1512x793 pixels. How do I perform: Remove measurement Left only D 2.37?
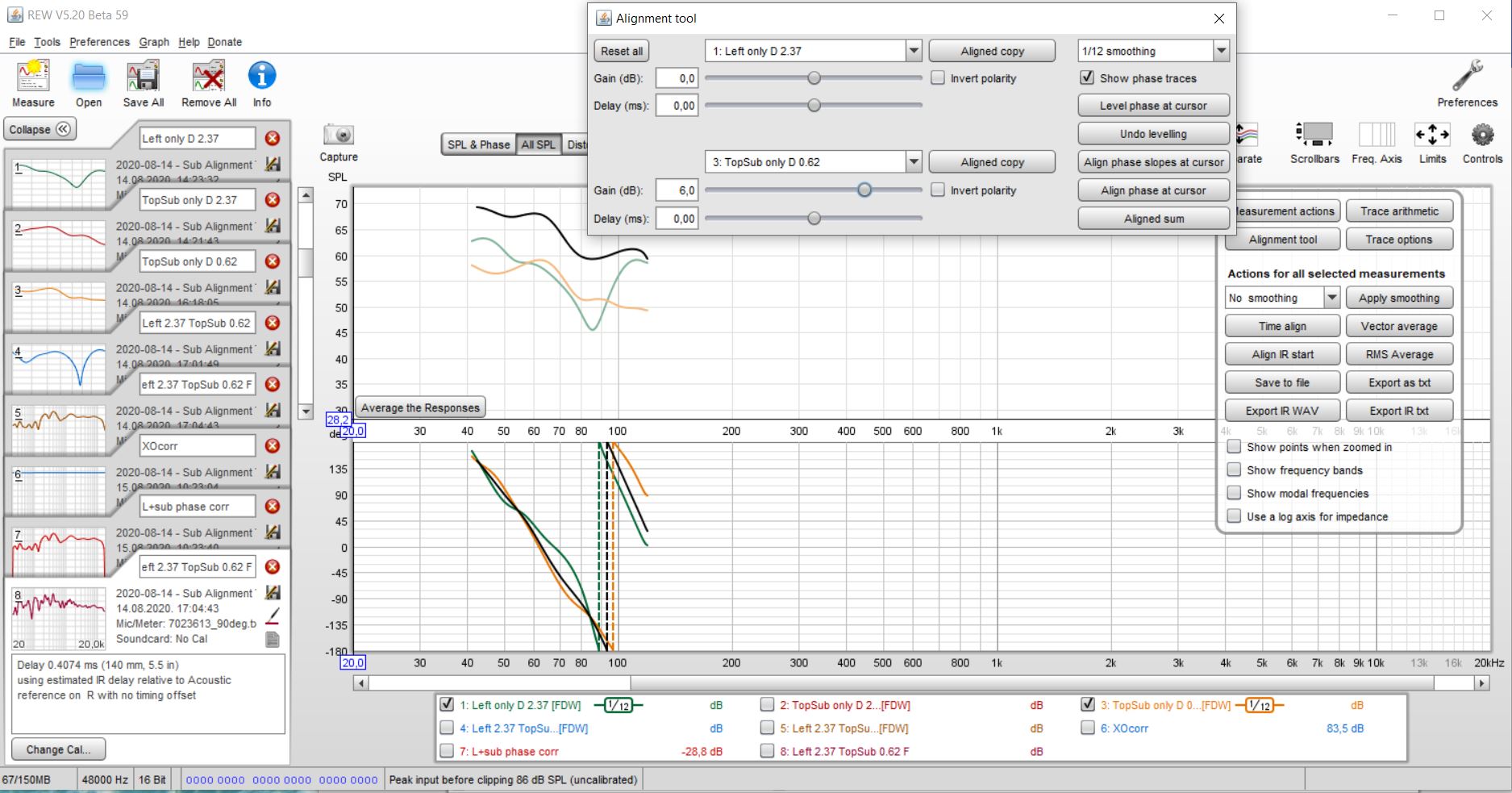(273, 139)
